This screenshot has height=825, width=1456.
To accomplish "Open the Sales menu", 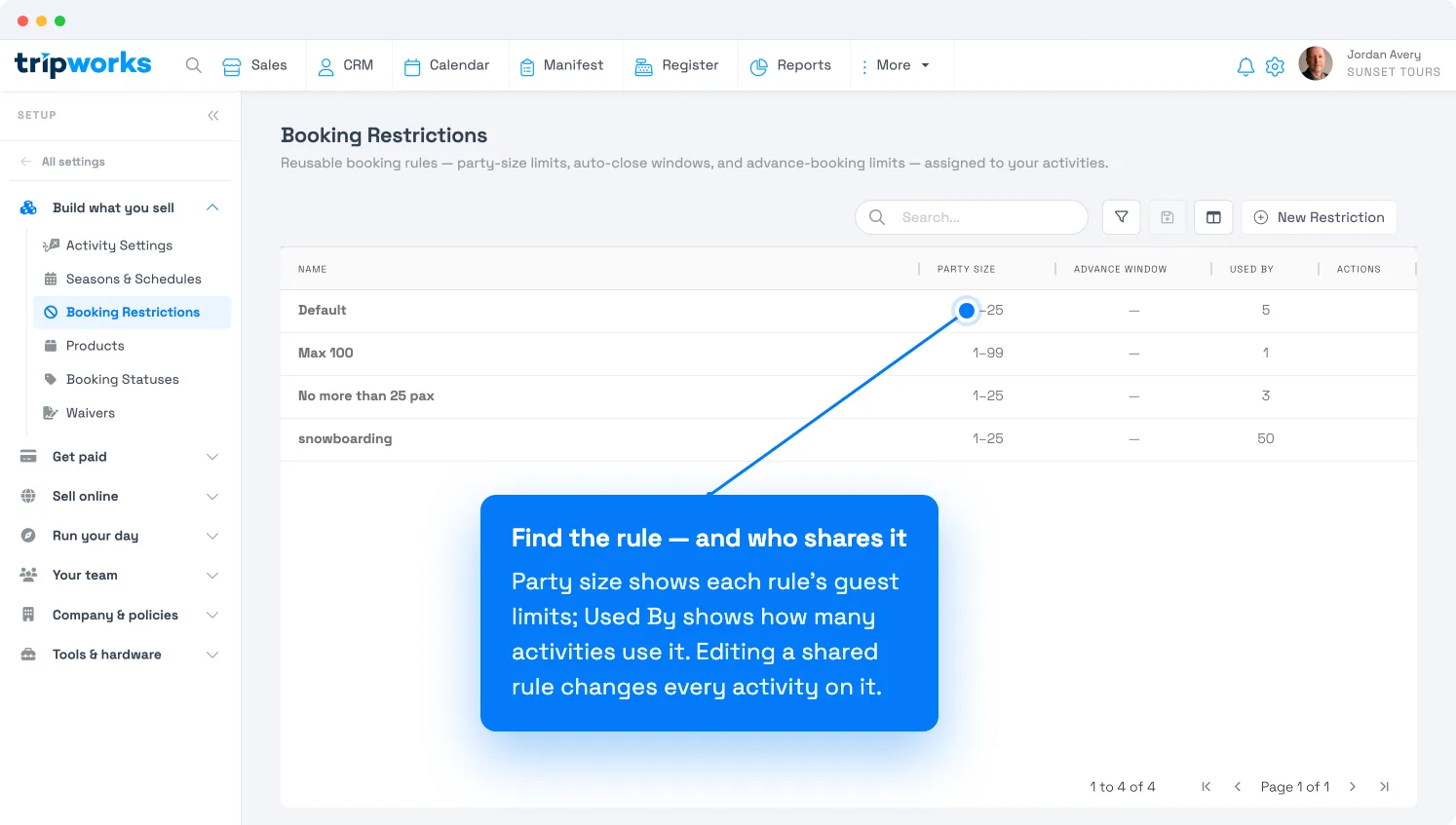I will 254,65.
